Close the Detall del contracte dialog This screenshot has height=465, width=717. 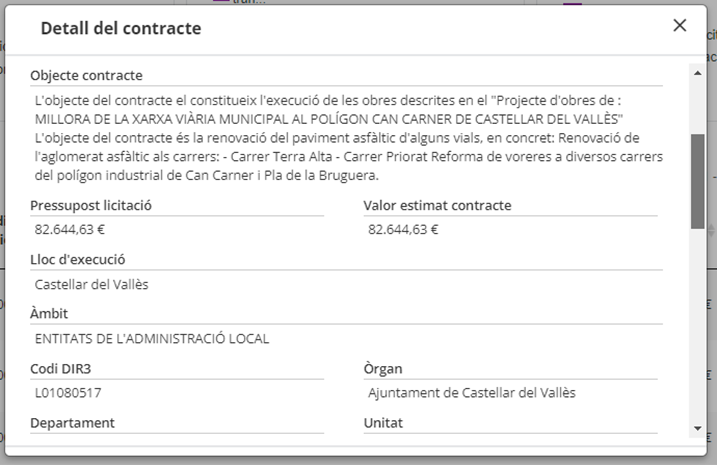click(680, 26)
